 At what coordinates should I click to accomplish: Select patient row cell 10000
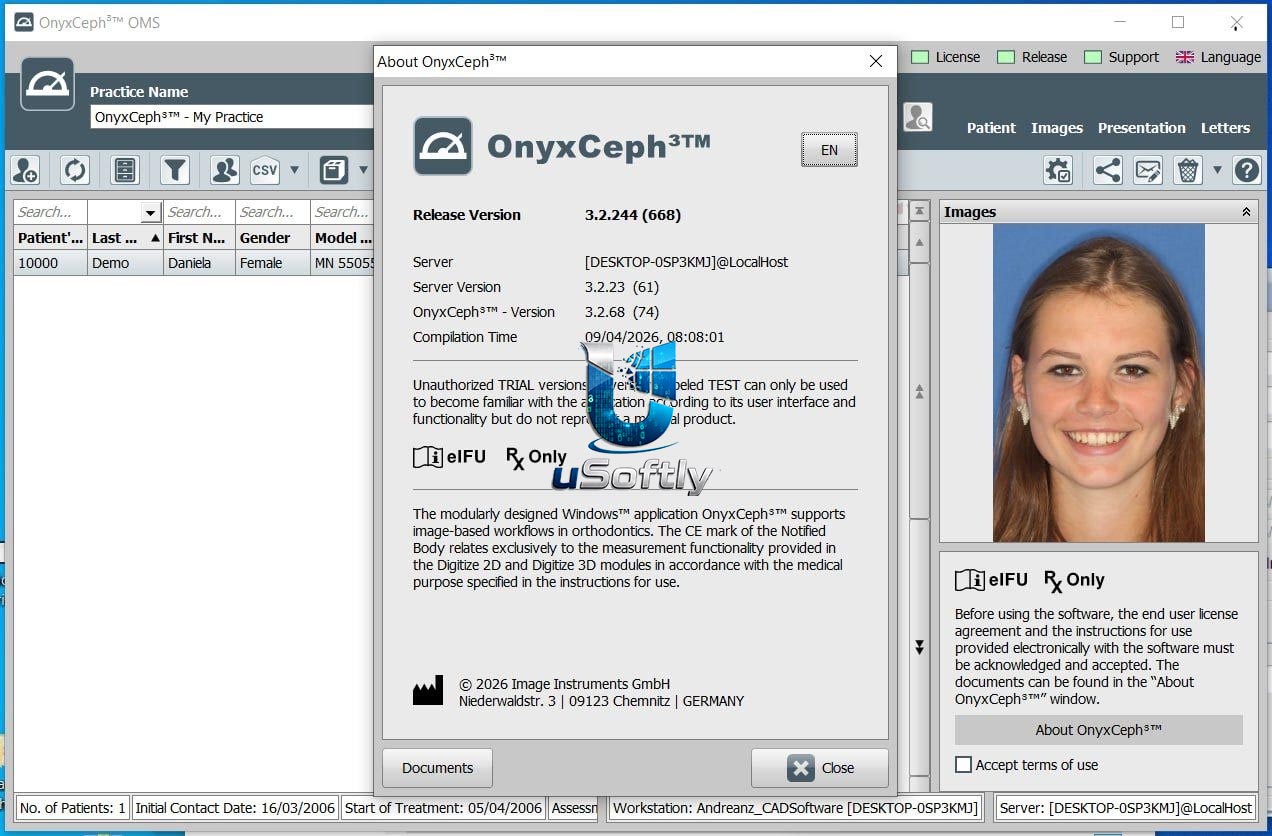[x=50, y=263]
